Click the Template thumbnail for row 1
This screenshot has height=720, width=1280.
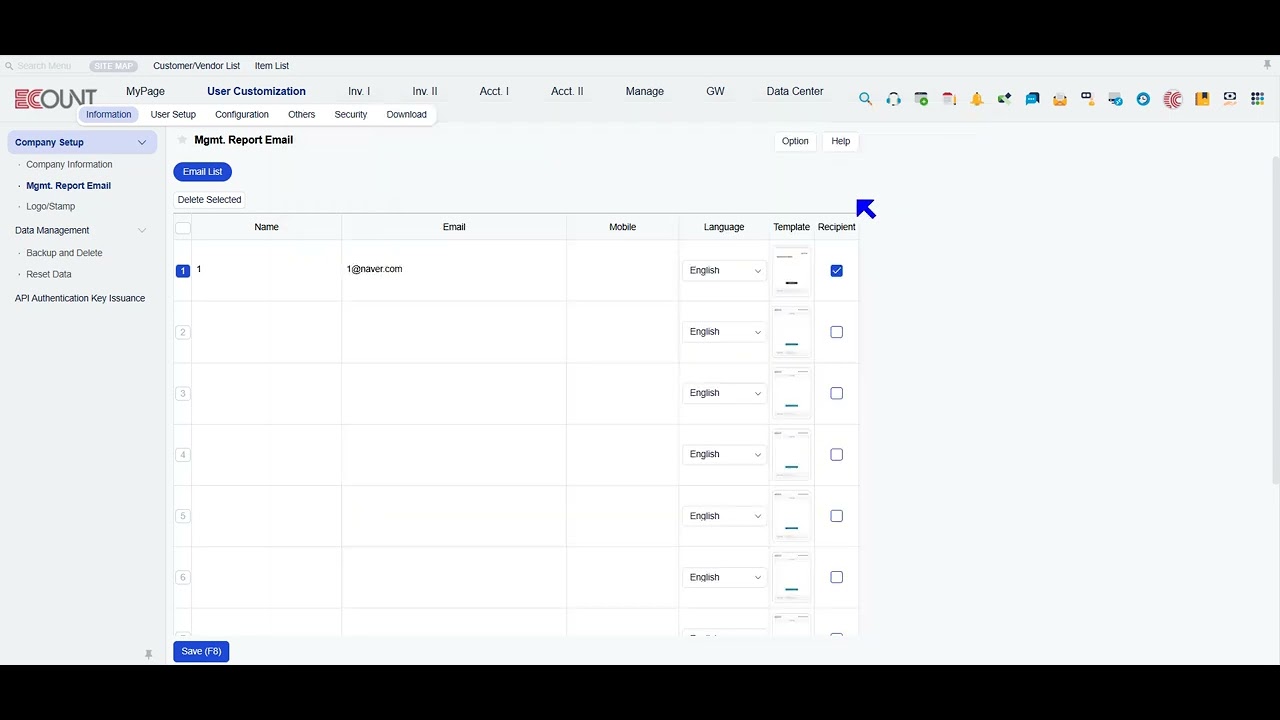tap(792, 271)
